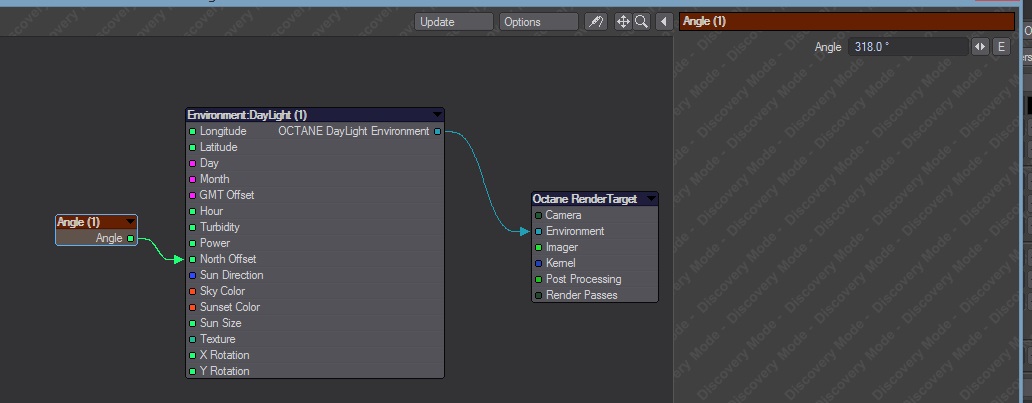Click the Sunset Color input connector
The image size is (1032, 403).
193,308
